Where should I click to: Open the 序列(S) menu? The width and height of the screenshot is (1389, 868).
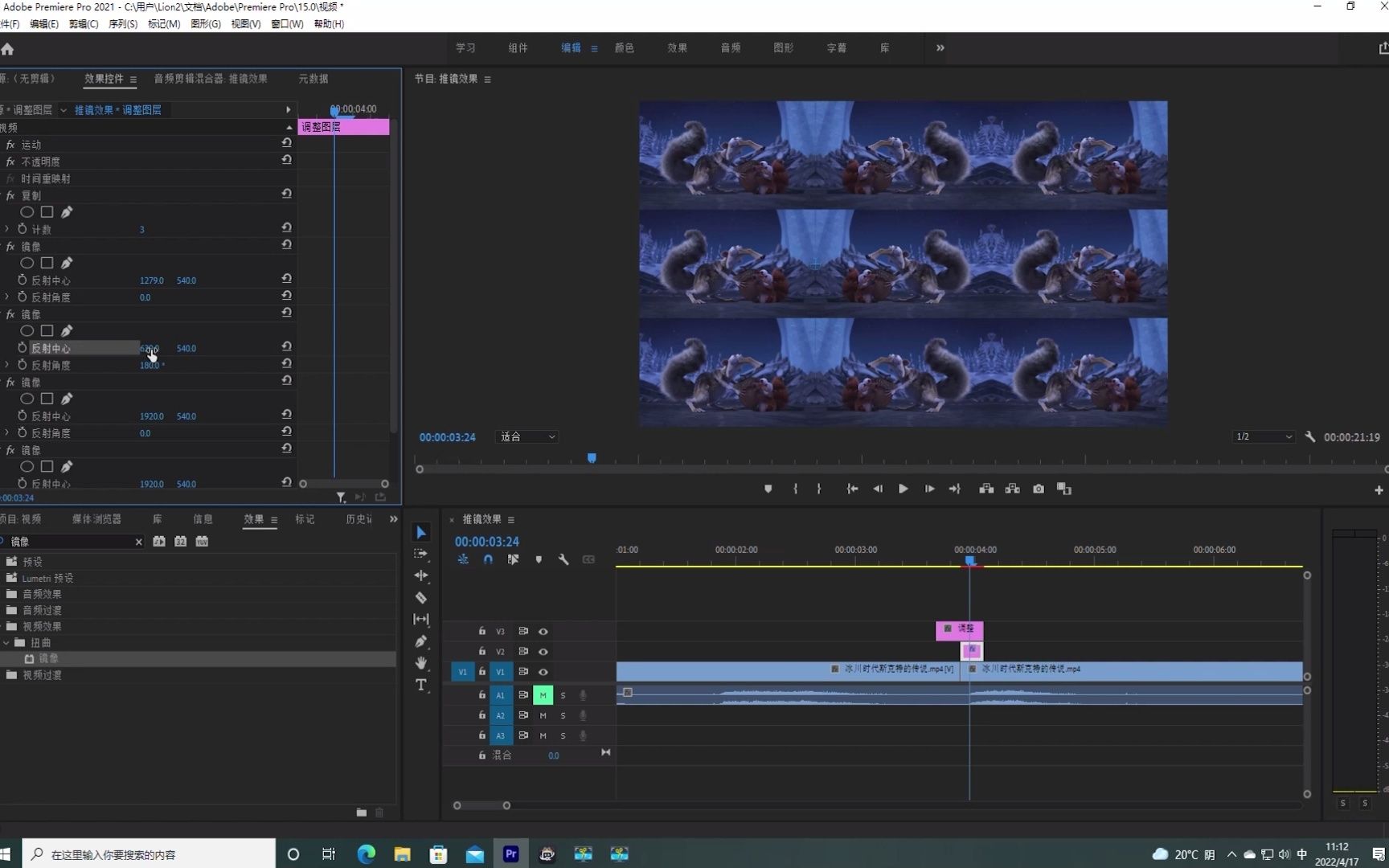(x=123, y=24)
